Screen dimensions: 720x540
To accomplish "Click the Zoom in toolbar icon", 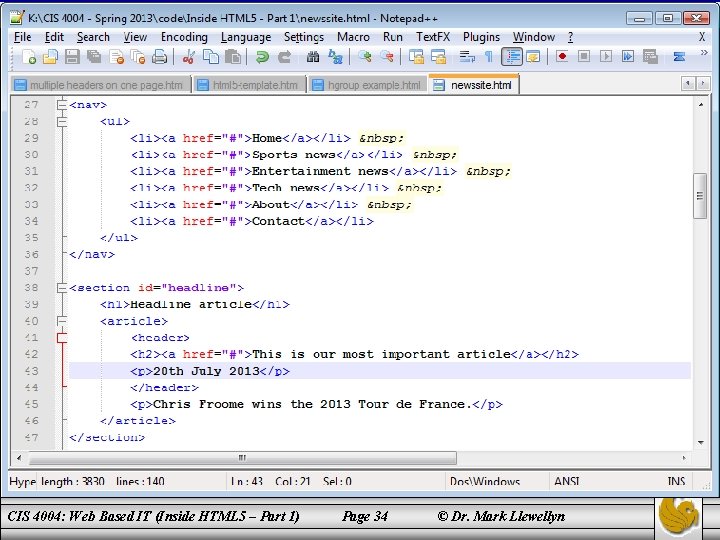I will (x=365, y=57).
